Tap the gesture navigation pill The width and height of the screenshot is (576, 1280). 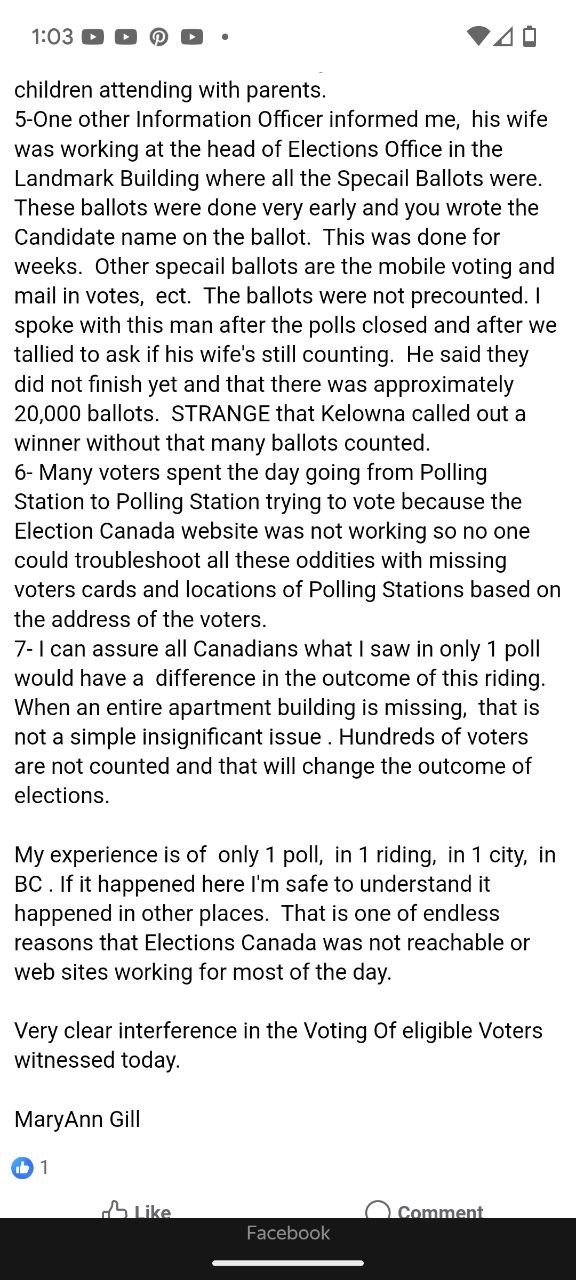click(288, 1263)
